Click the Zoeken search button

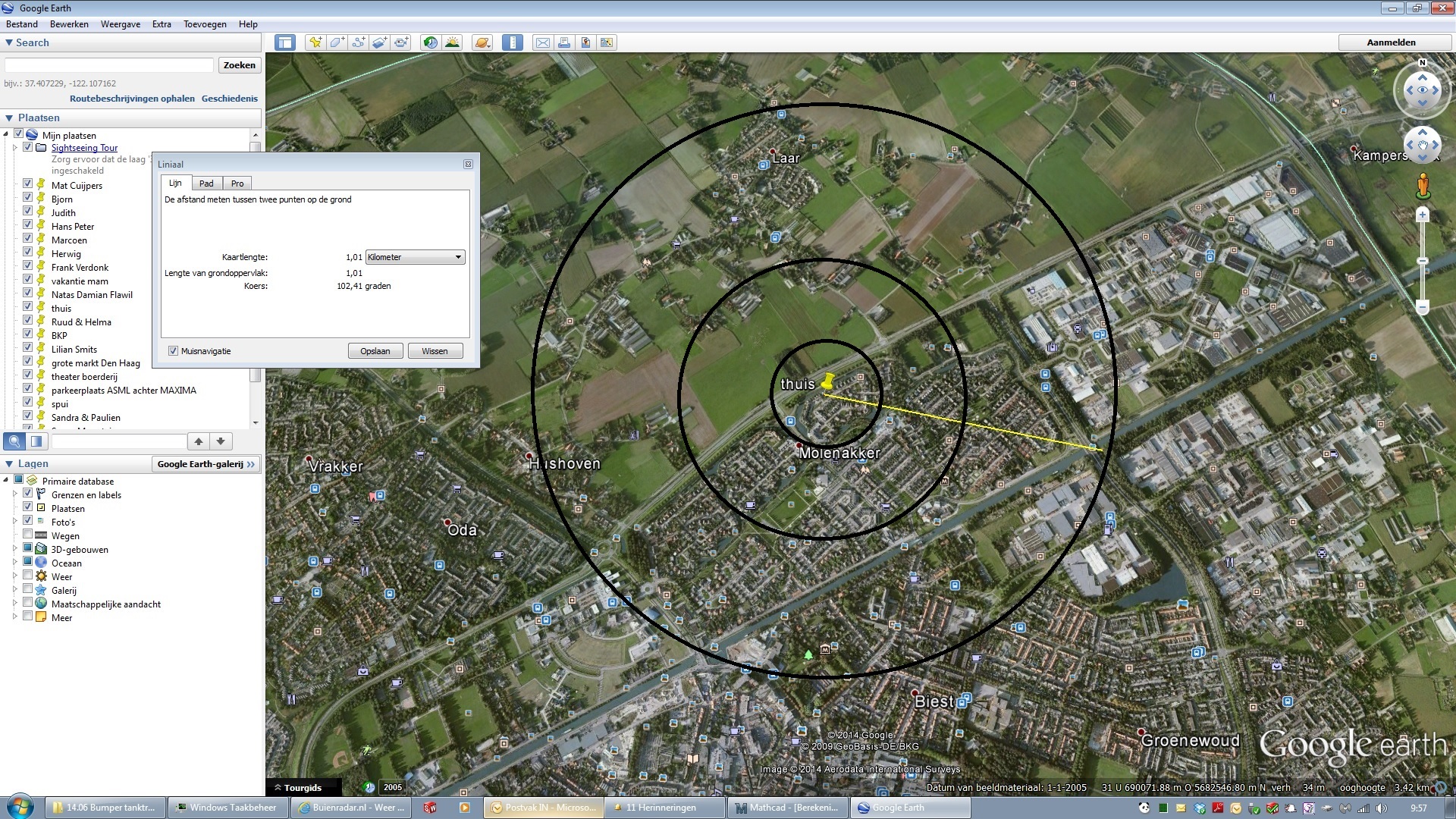coord(240,65)
